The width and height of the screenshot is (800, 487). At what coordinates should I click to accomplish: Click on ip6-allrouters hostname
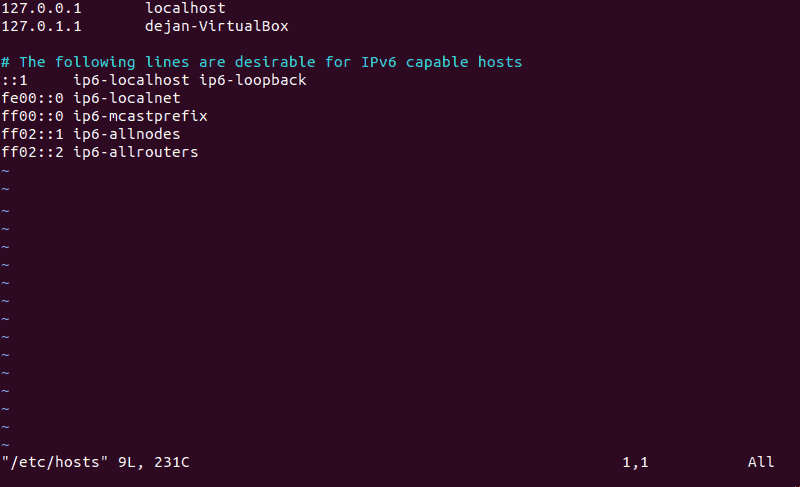coord(136,152)
